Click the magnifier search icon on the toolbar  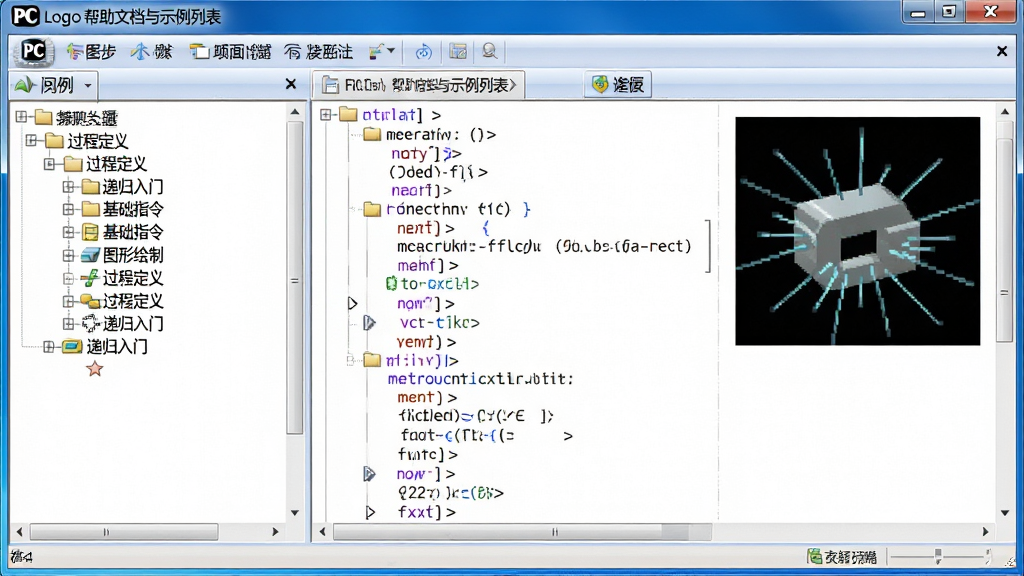coord(489,51)
